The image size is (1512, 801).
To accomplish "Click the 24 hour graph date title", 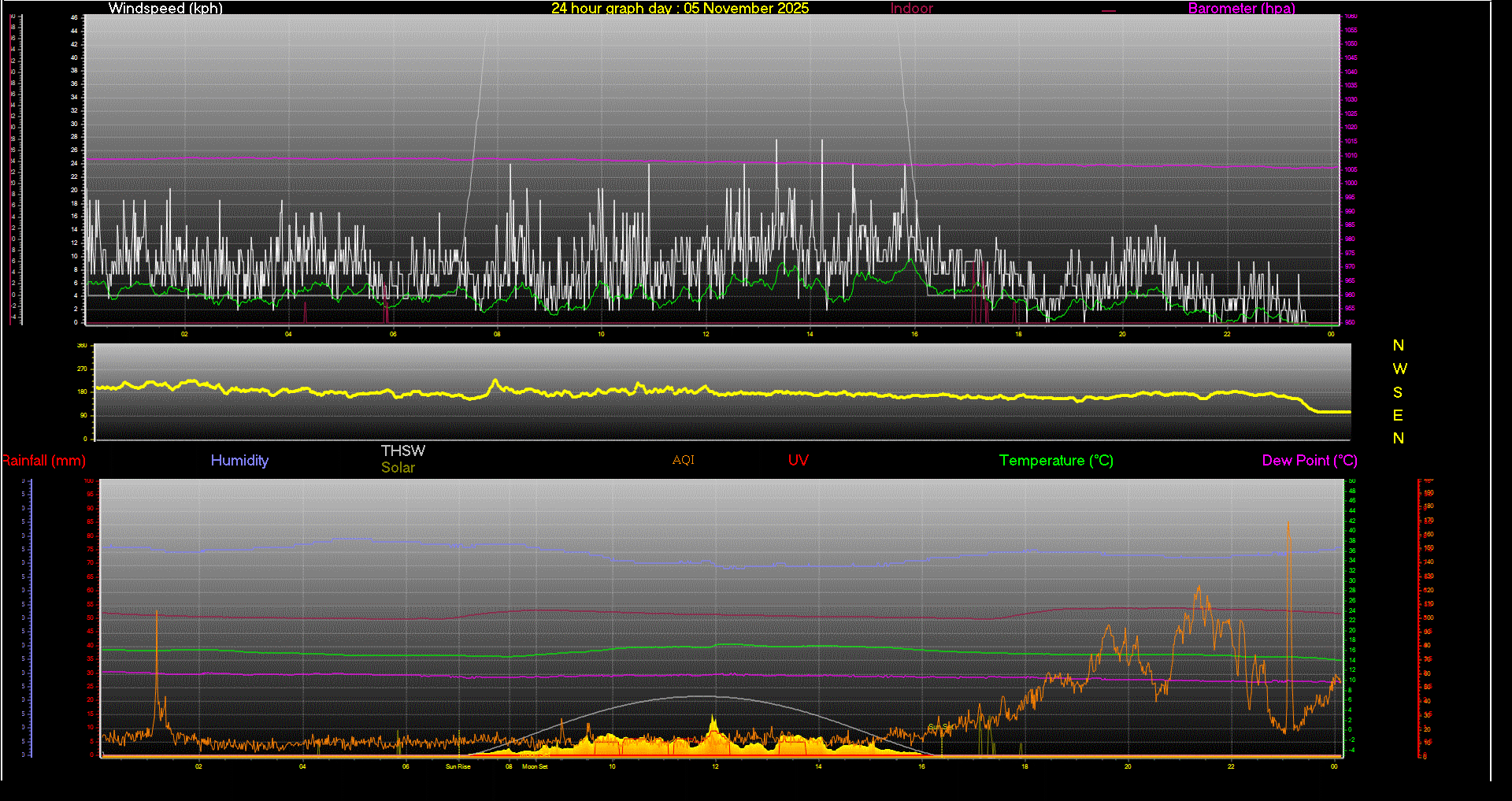I will tap(680, 9).
